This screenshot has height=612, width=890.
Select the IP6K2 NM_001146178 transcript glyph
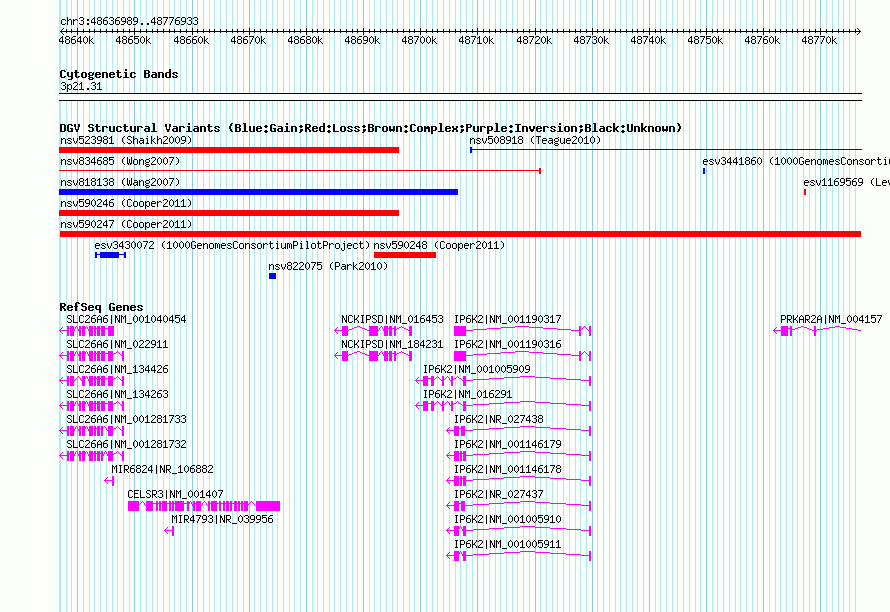[x=519, y=481]
